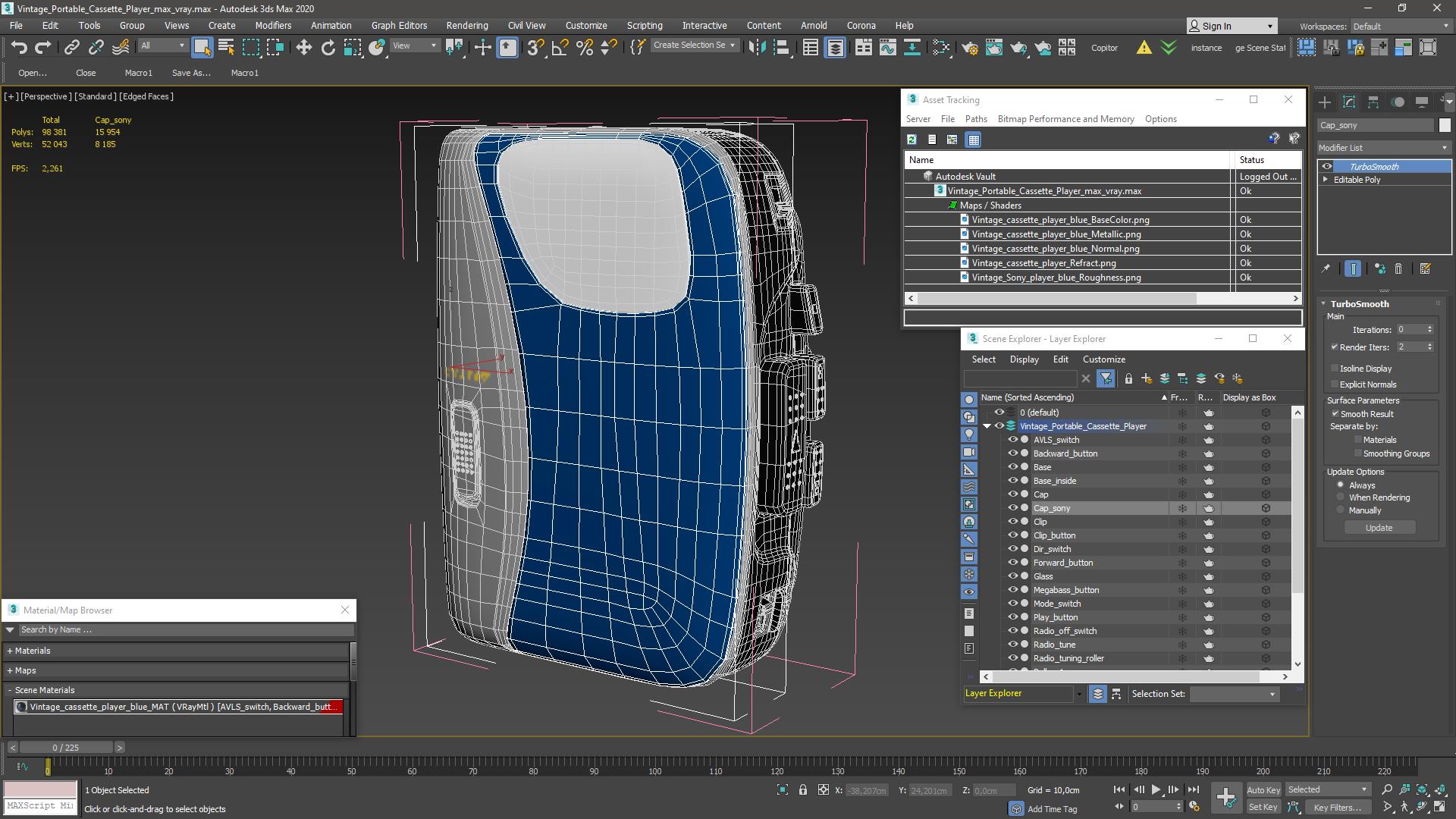1456x819 pixels.
Task: Click the Undo arrow in main toolbar
Action: (19, 47)
